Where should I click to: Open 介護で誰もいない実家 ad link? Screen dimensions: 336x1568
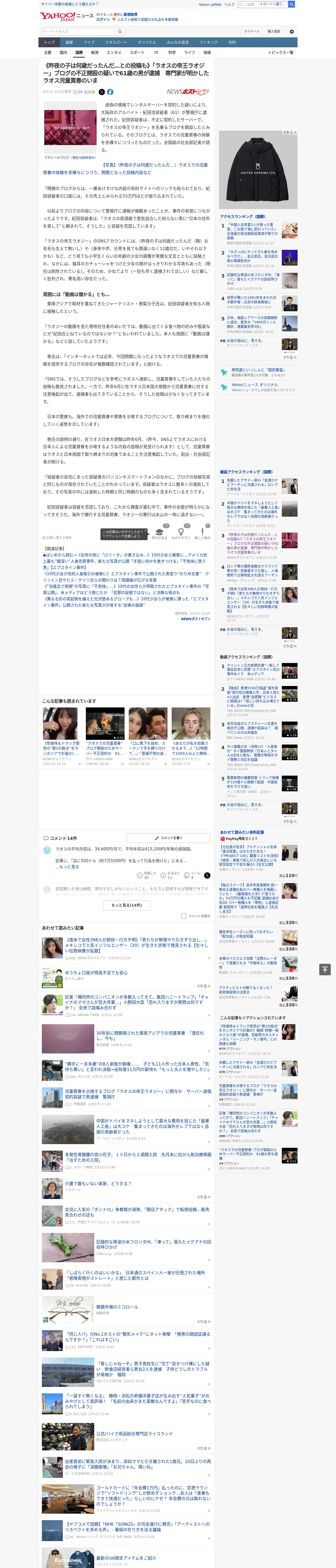tap(98, 1184)
